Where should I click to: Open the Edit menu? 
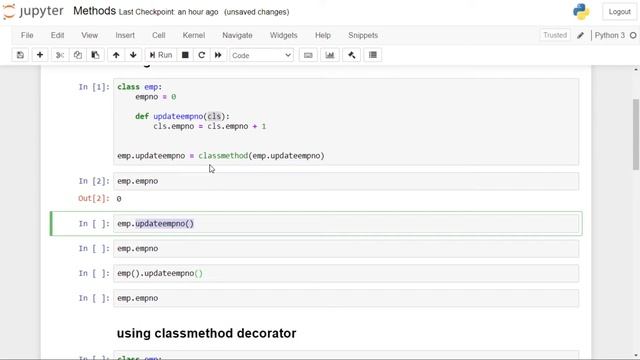[58, 36]
